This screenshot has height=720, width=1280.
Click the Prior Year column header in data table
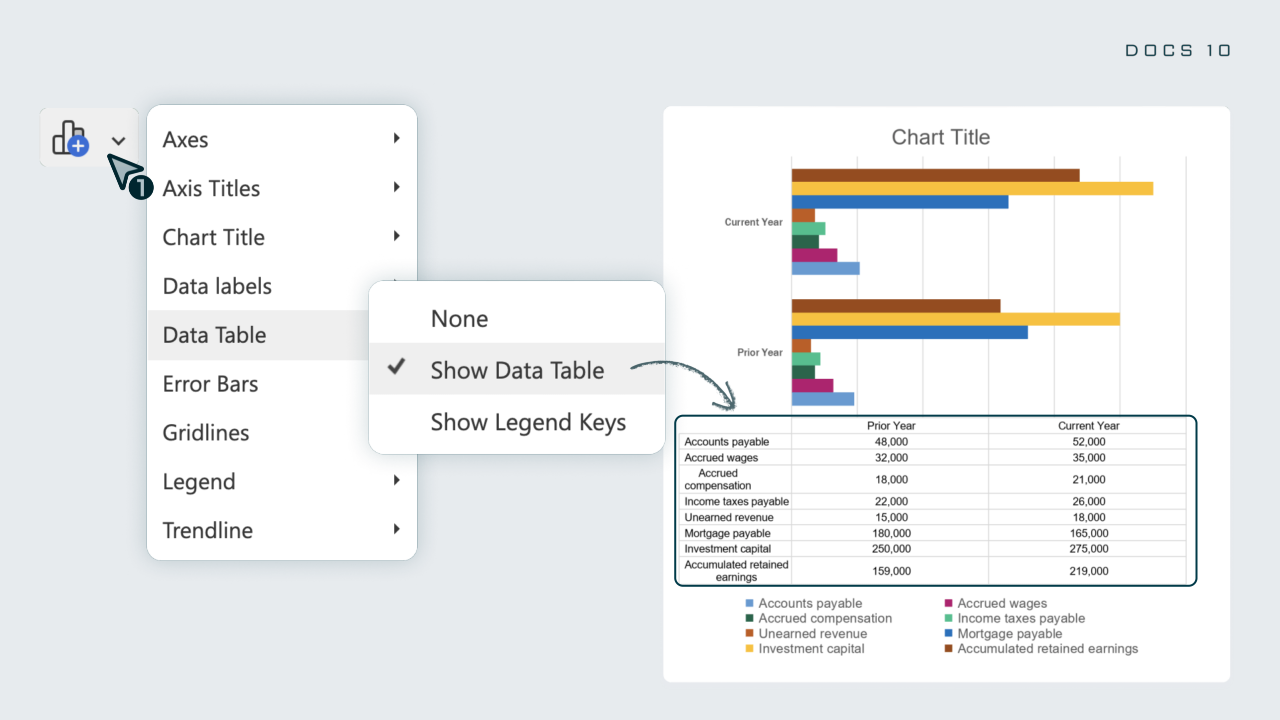coord(891,425)
